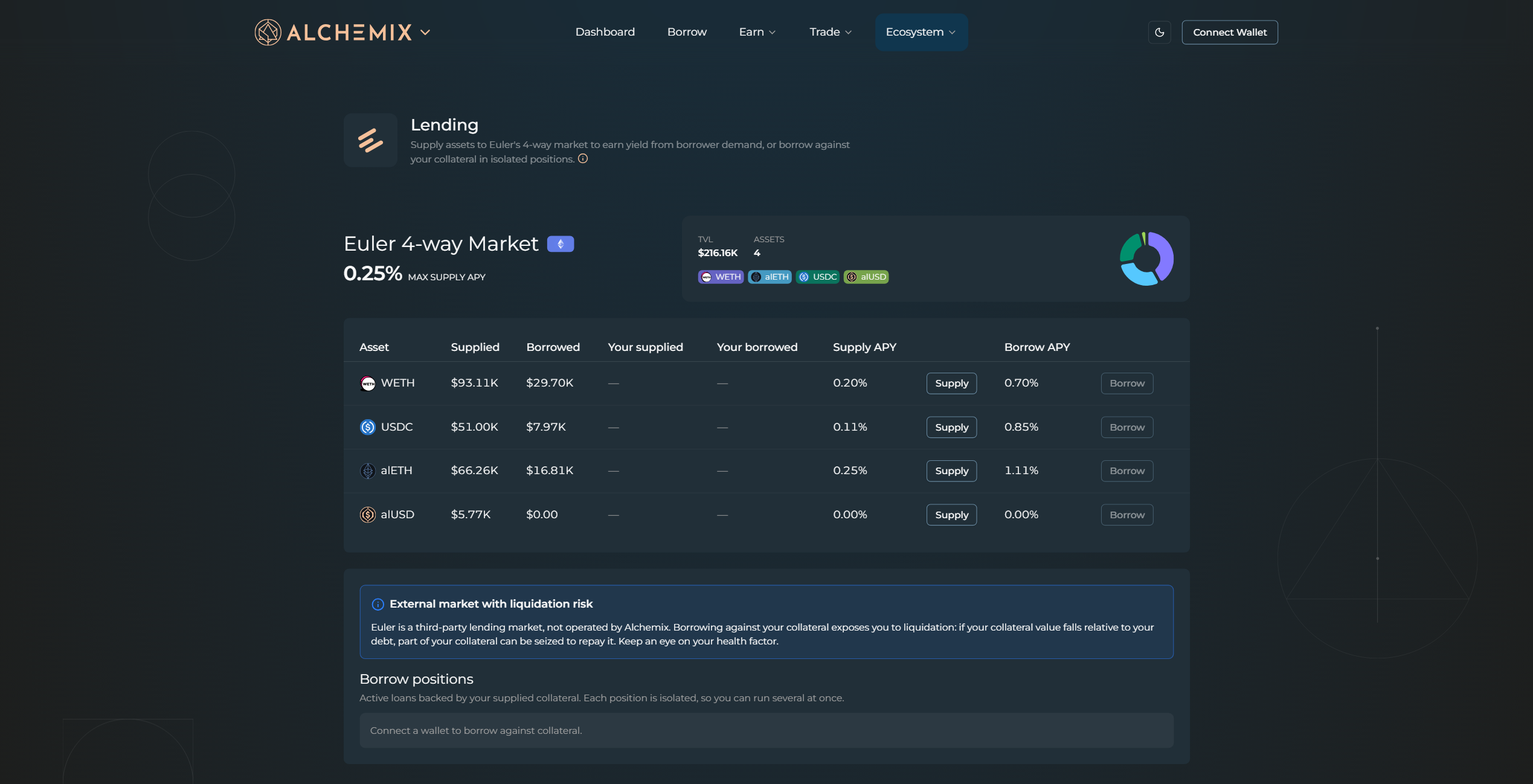Viewport: 1533px width, 784px height.
Task: Expand the chevron next to ALCHEMIX logo
Action: (425, 33)
